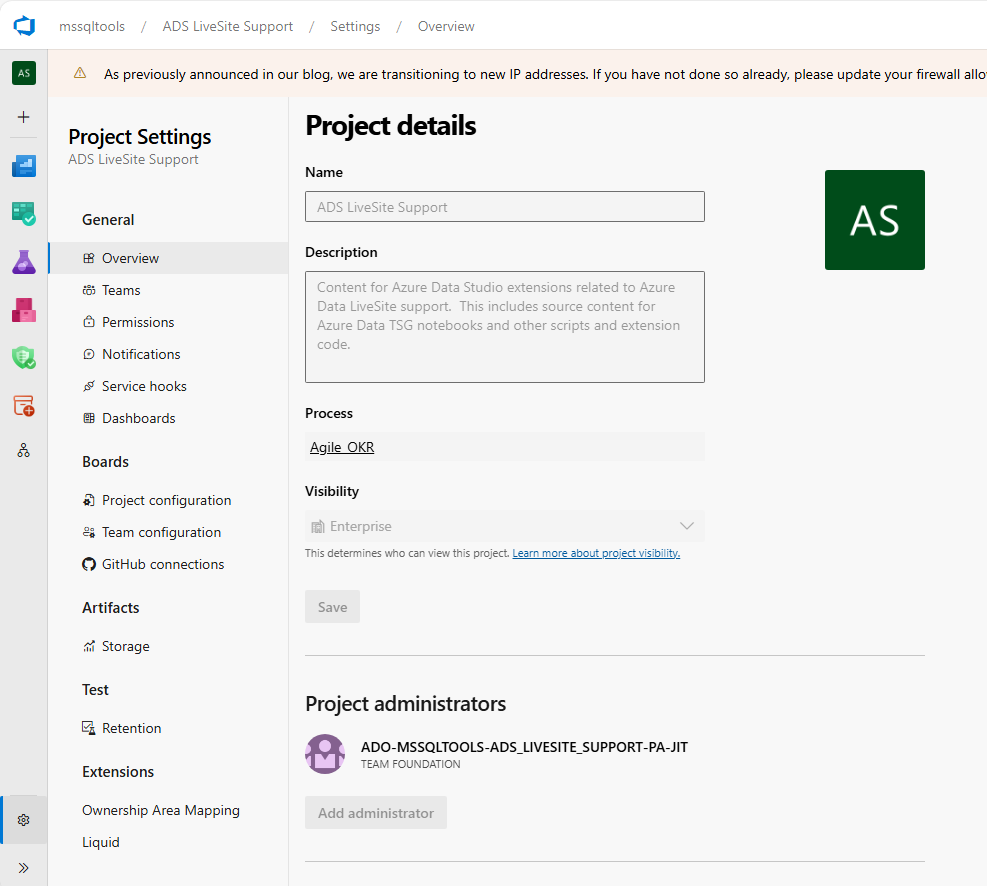The width and height of the screenshot is (987, 886).
Task: Open the Azure DevOps home logo
Action: tap(23, 25)
